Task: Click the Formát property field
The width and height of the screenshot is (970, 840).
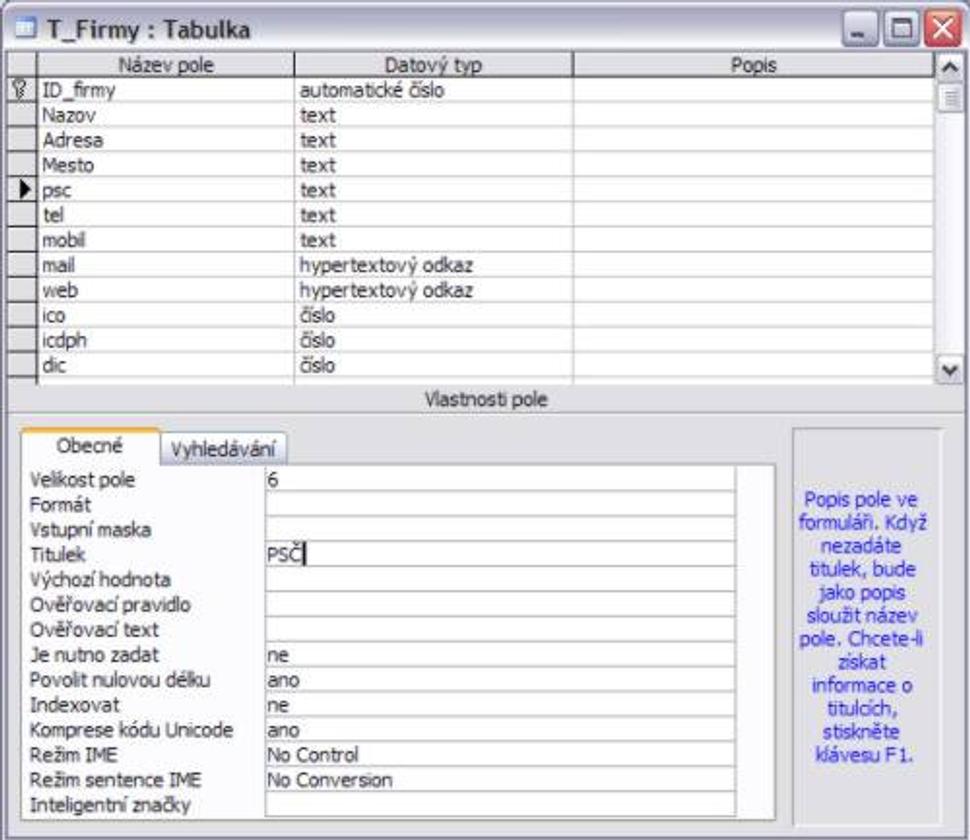Action: pyautogui.click(x=500, y=504)
